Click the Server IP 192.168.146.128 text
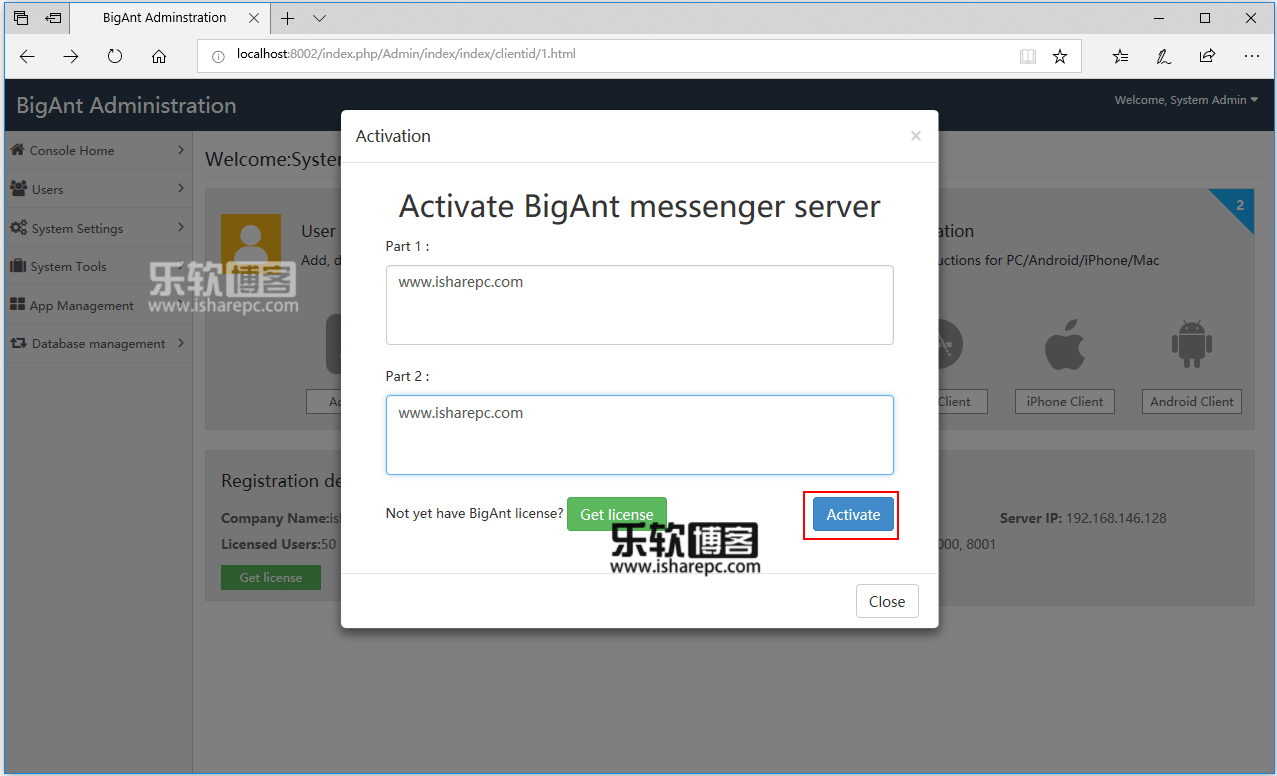1277x776 pixels. point(1083,518)
